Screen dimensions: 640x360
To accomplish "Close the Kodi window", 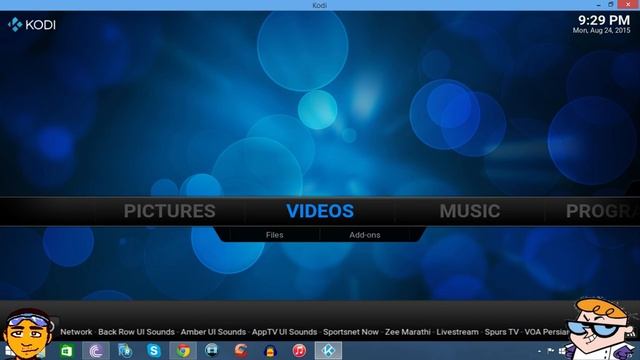I will coord(628,4).
